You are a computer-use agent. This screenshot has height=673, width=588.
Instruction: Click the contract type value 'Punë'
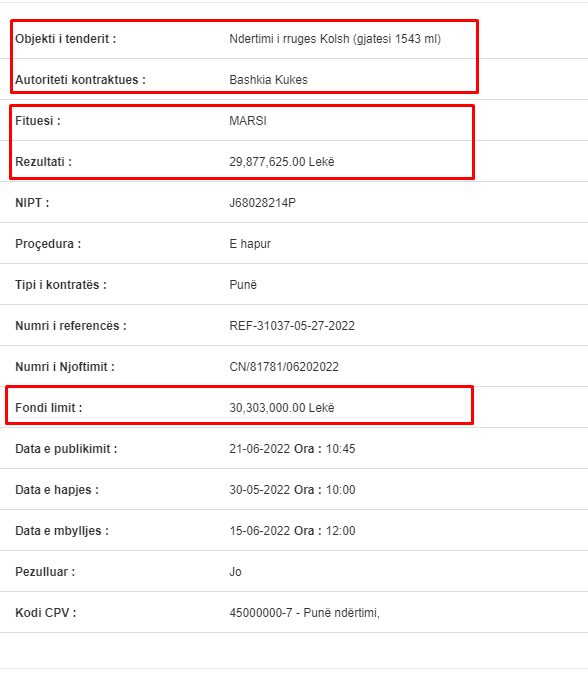pos(243,285)
